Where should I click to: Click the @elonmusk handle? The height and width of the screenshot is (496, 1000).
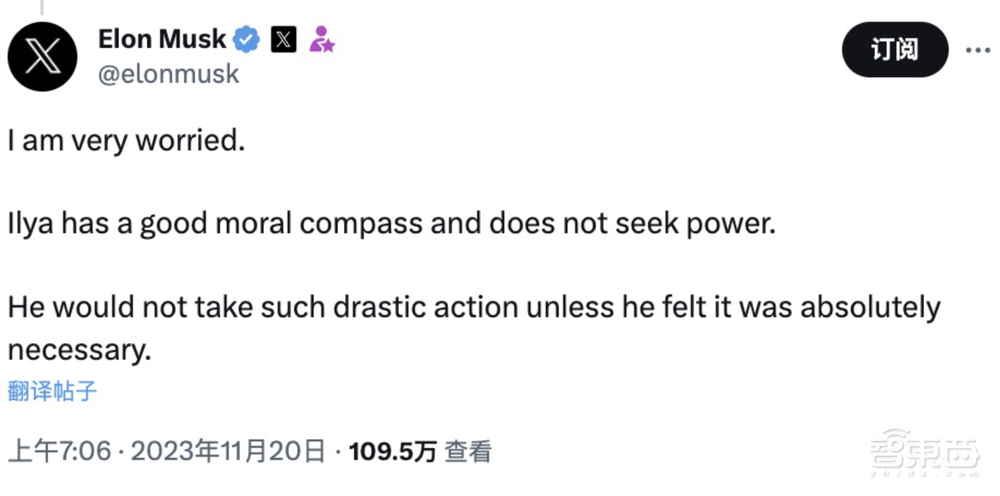coord(168,74)
